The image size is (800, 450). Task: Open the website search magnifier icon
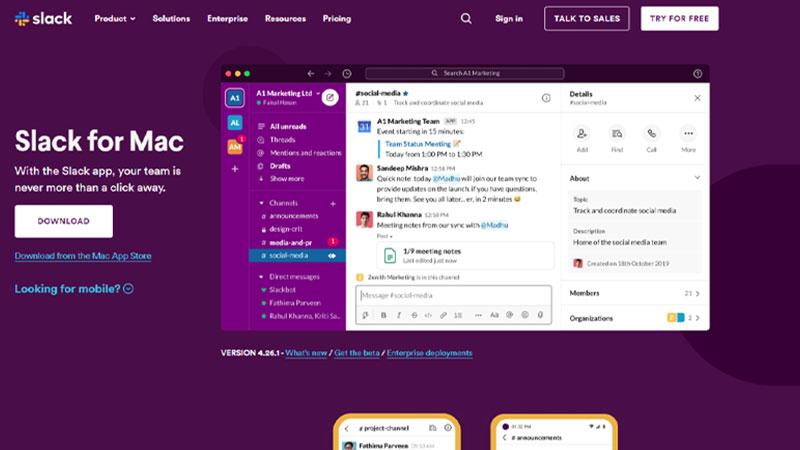point(466,19)
